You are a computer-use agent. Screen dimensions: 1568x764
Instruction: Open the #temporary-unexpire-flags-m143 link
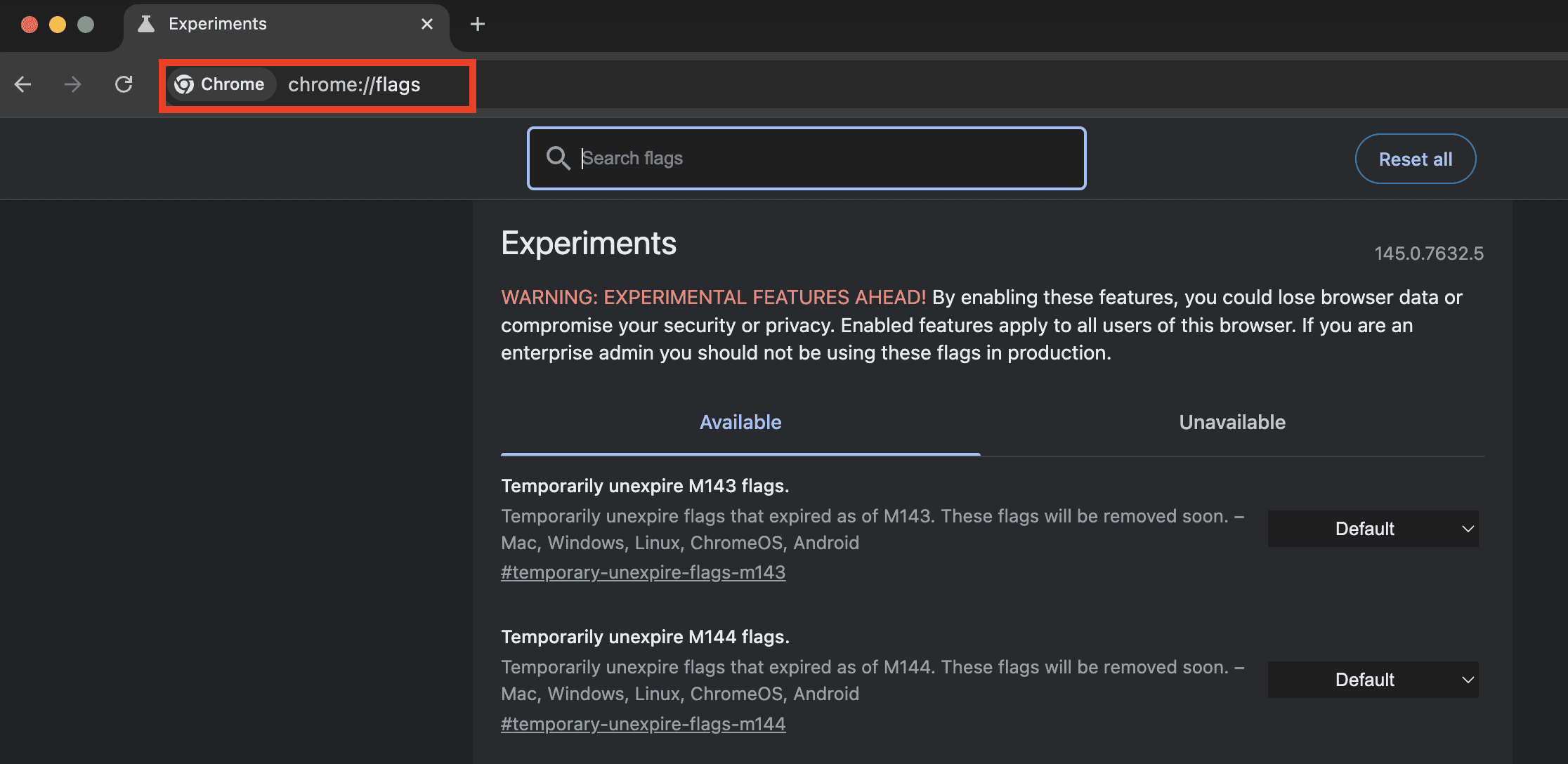click(643, 572)
